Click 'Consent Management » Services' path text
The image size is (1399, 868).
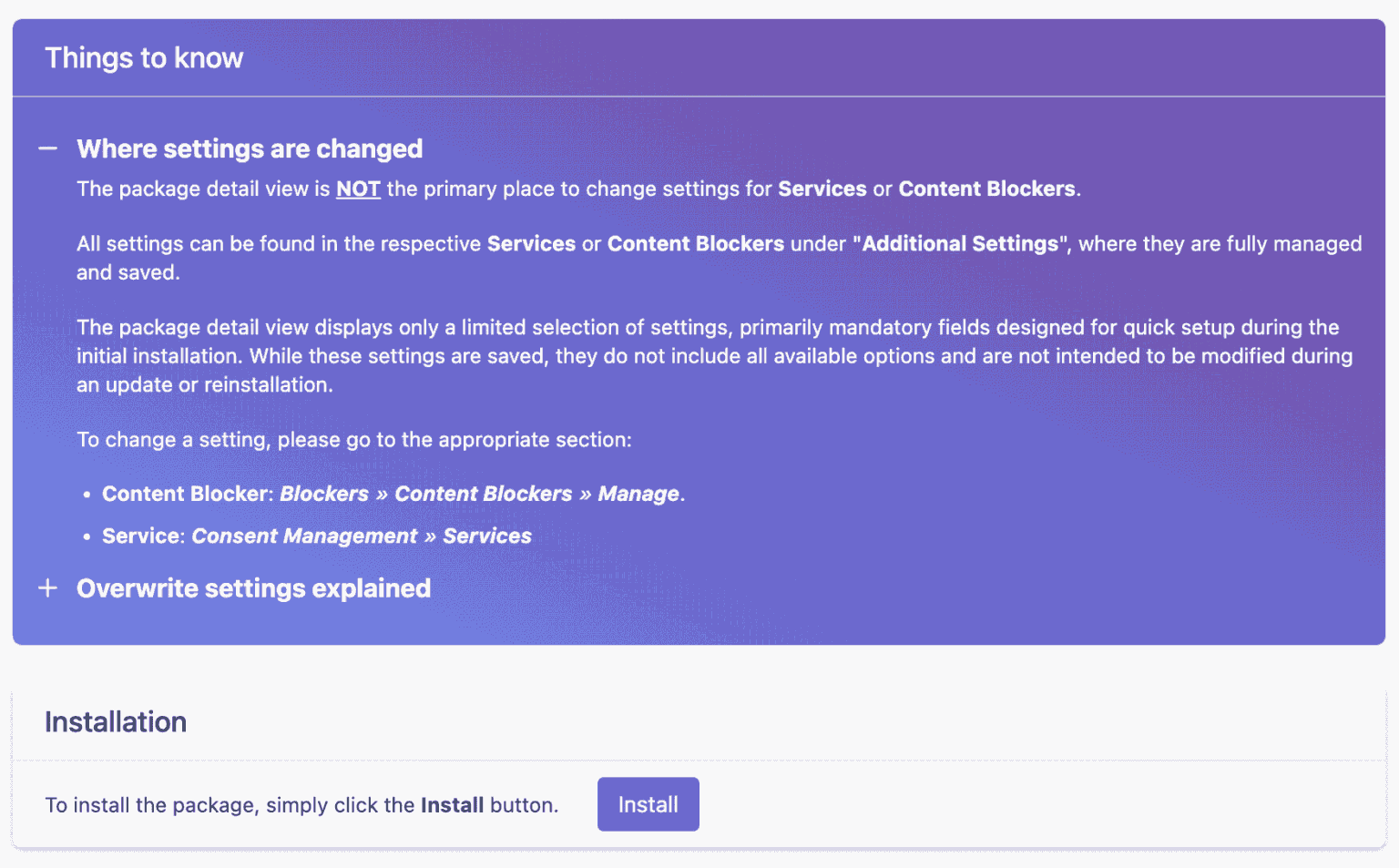[x=362, y=536]
